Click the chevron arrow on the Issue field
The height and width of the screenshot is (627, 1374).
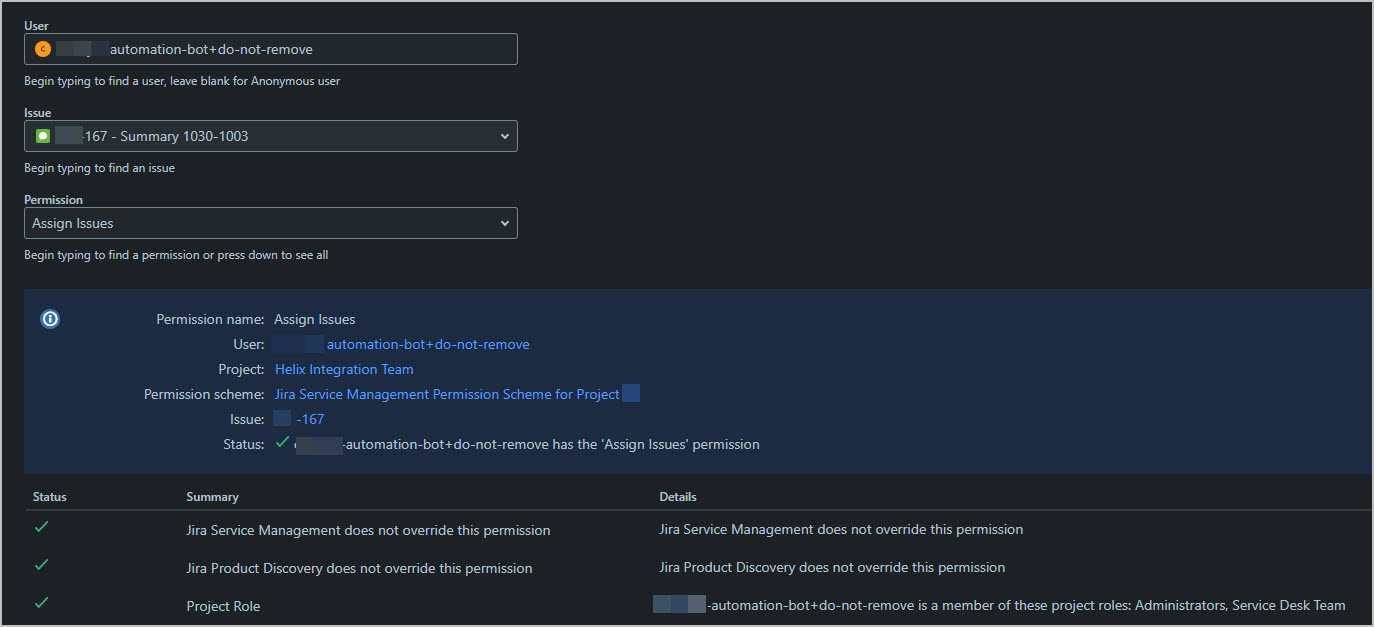coord(504,135)
